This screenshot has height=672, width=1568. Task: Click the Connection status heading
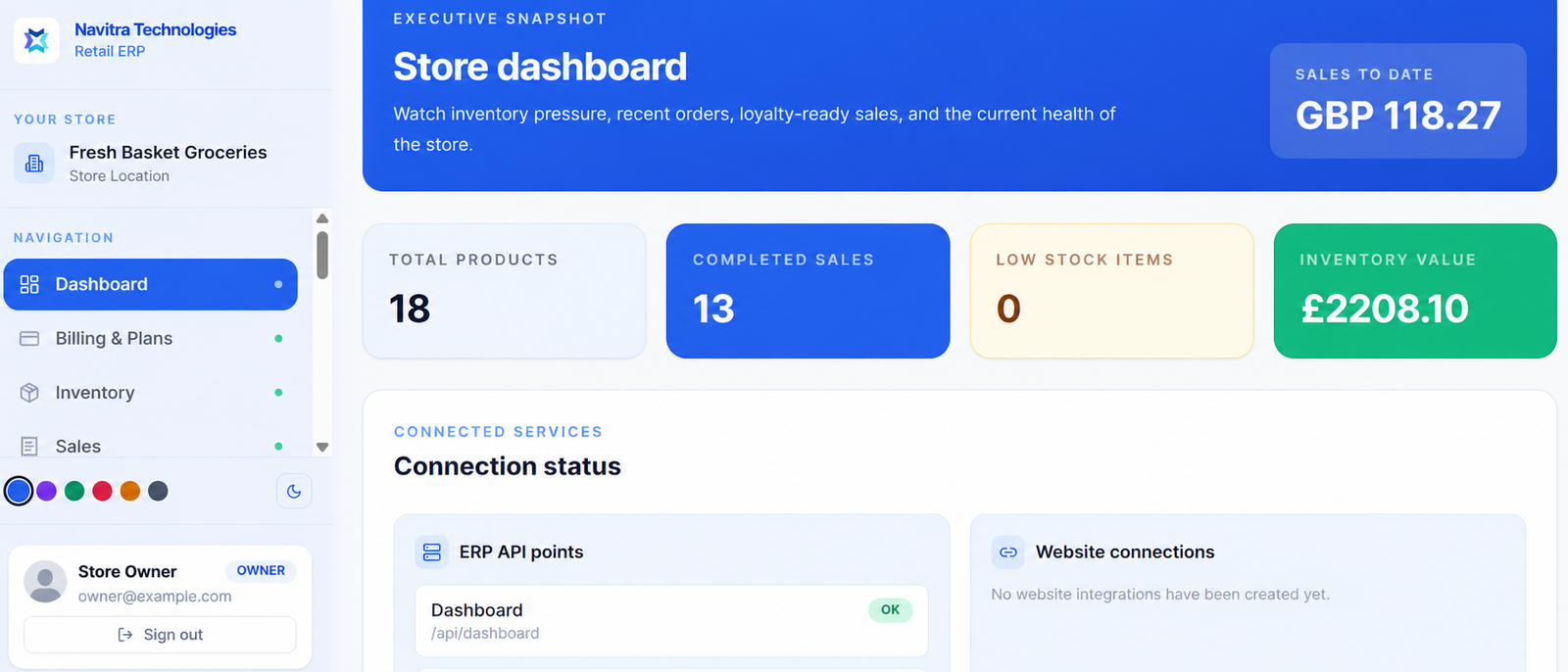(x=508, y=466)
